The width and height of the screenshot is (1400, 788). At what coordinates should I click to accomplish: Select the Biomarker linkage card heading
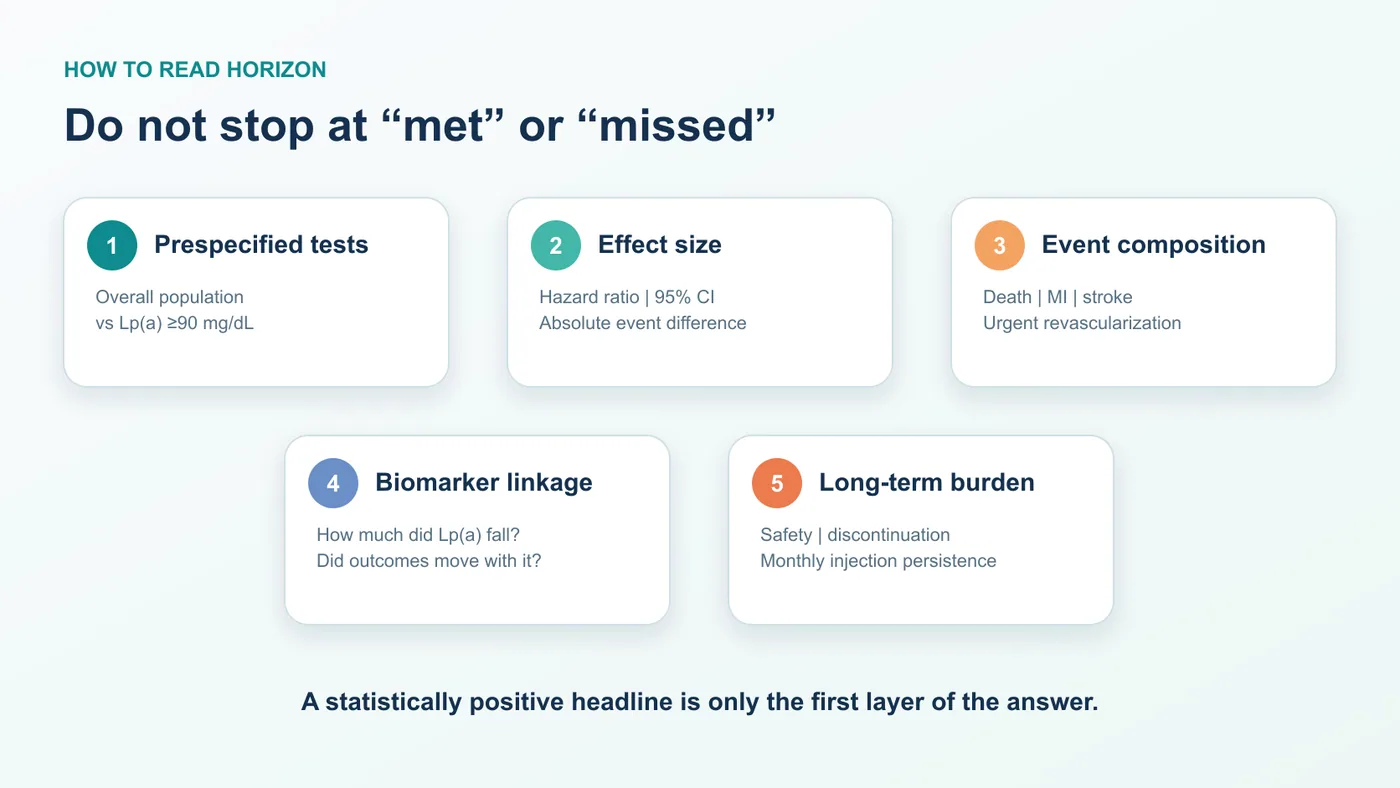click(484, 483)
